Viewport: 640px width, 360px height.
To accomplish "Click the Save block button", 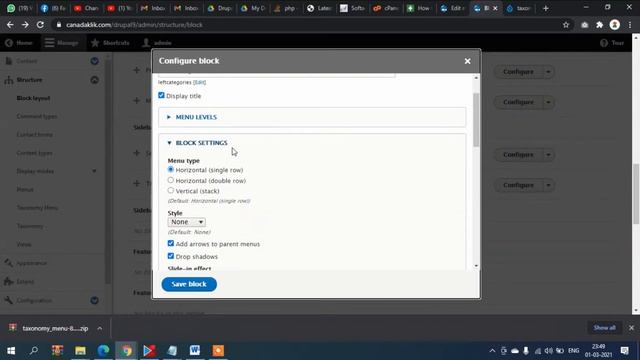I will coord(189,284).
